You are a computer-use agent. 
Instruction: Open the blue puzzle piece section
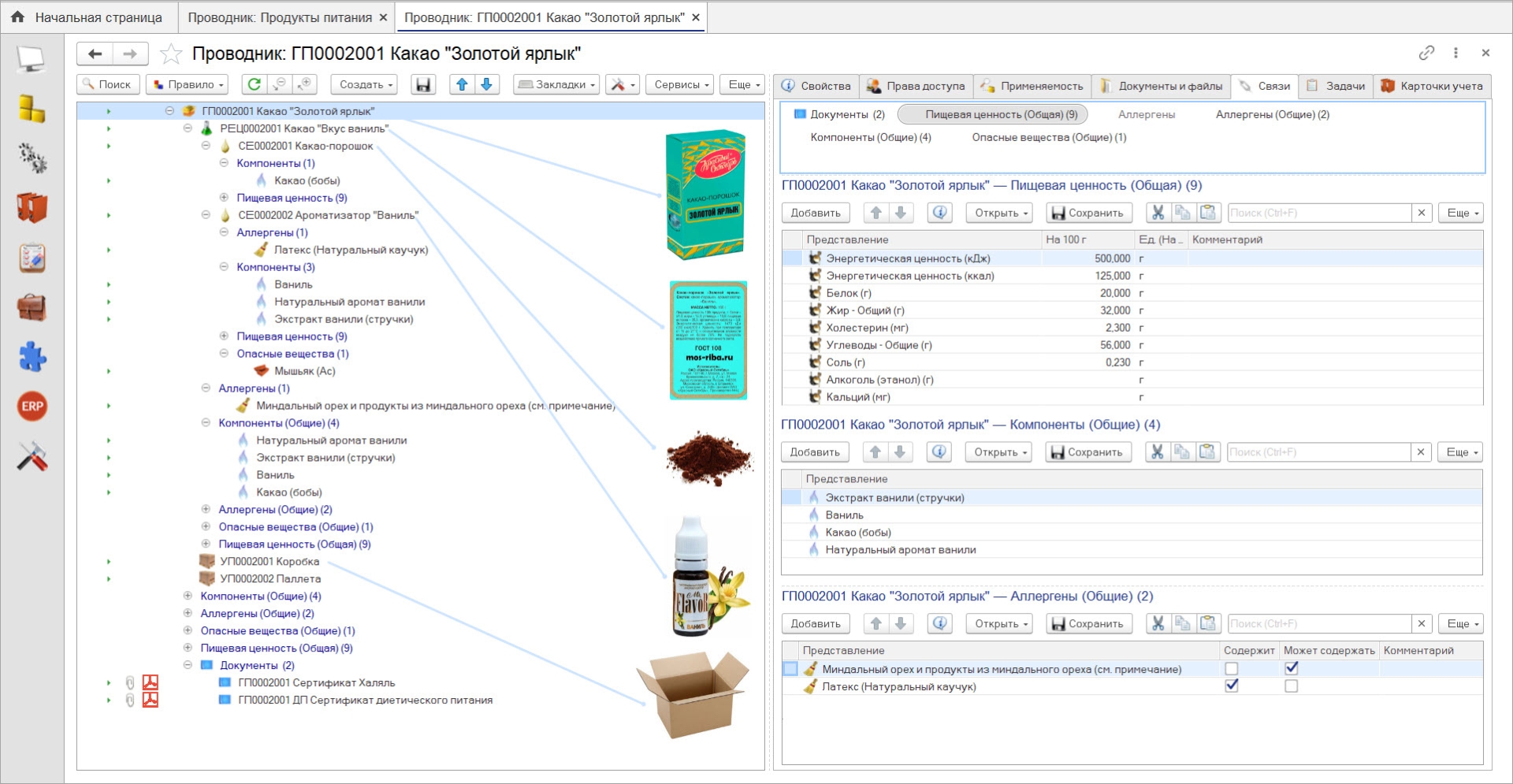click(x=32, y=357)
